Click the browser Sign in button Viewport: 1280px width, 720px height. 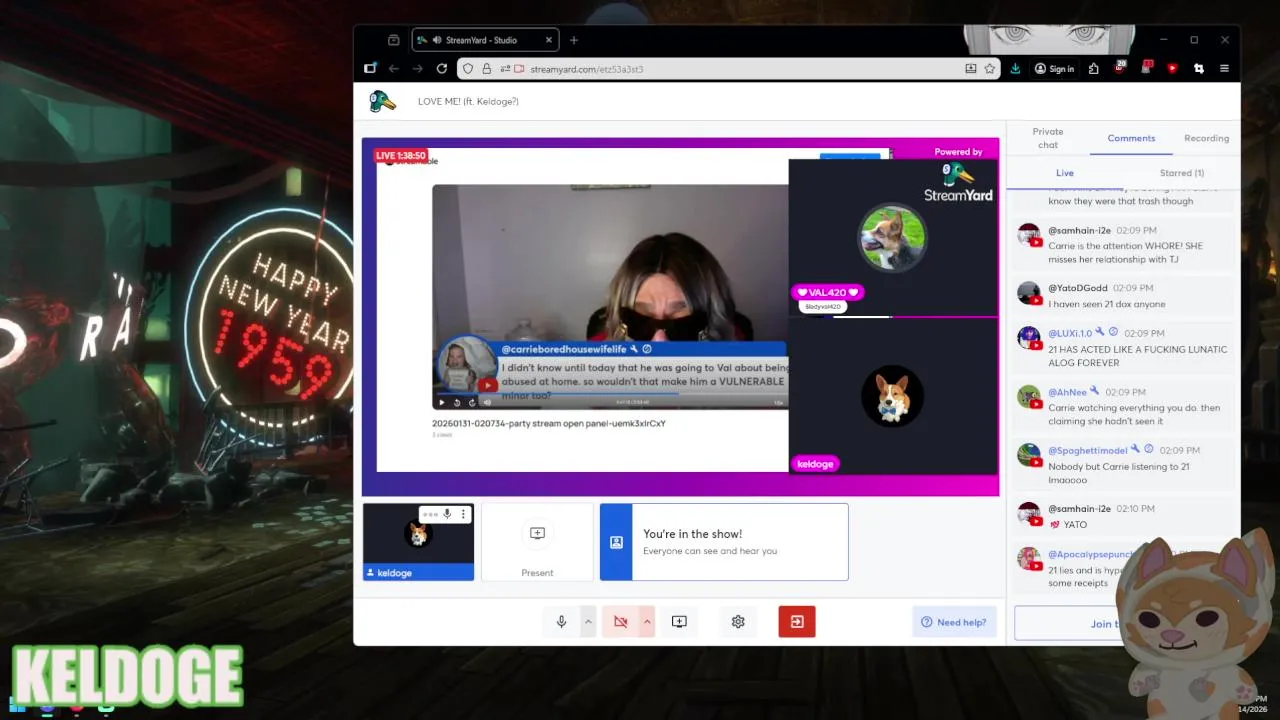pyautogui.click(x=1054, y=69)
